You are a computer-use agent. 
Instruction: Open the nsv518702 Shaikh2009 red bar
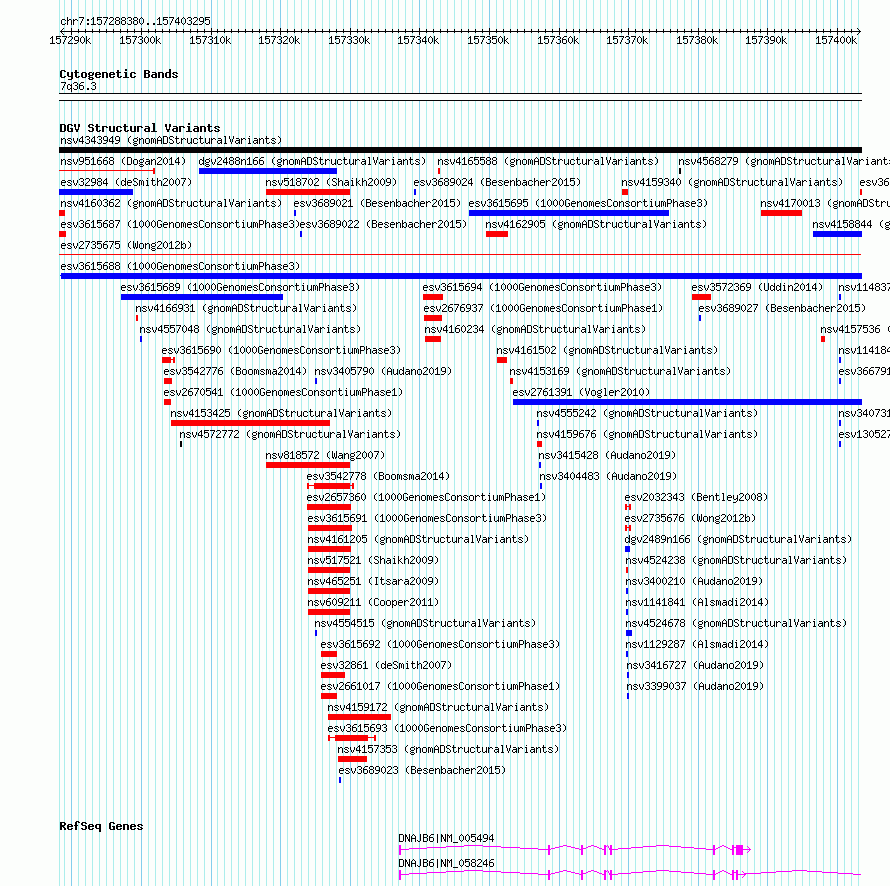click(308, 192)
